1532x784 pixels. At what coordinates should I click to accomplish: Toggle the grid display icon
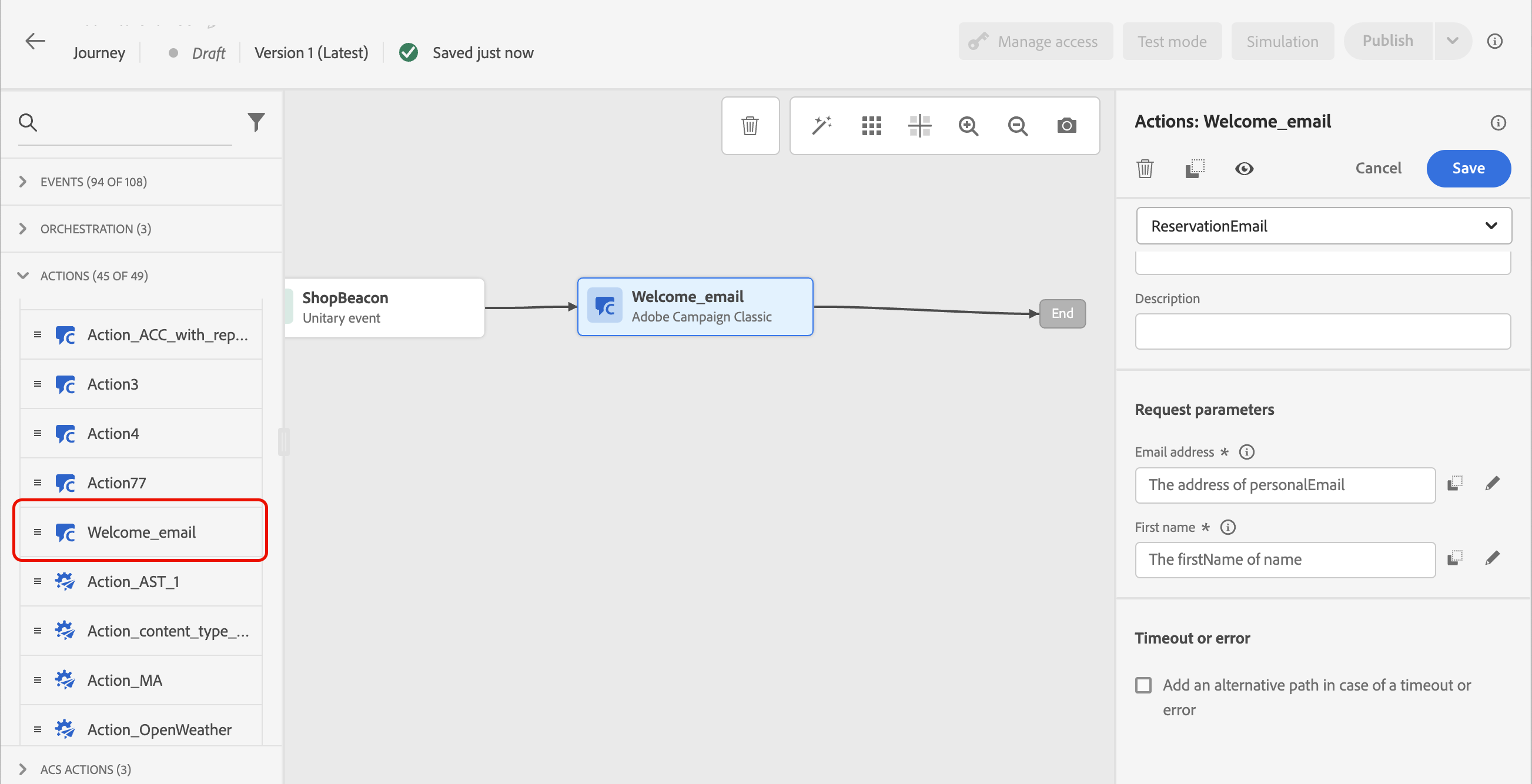[x=871, y=125]
